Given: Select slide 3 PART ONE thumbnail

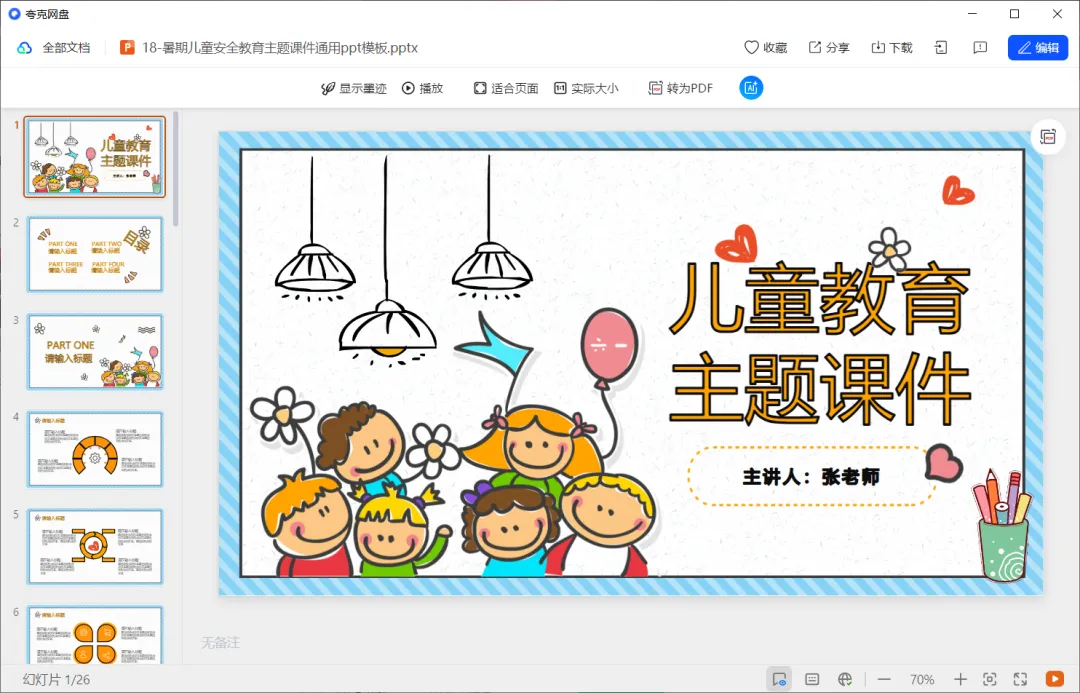Looking at the screenshot, I should pos(95,351).
